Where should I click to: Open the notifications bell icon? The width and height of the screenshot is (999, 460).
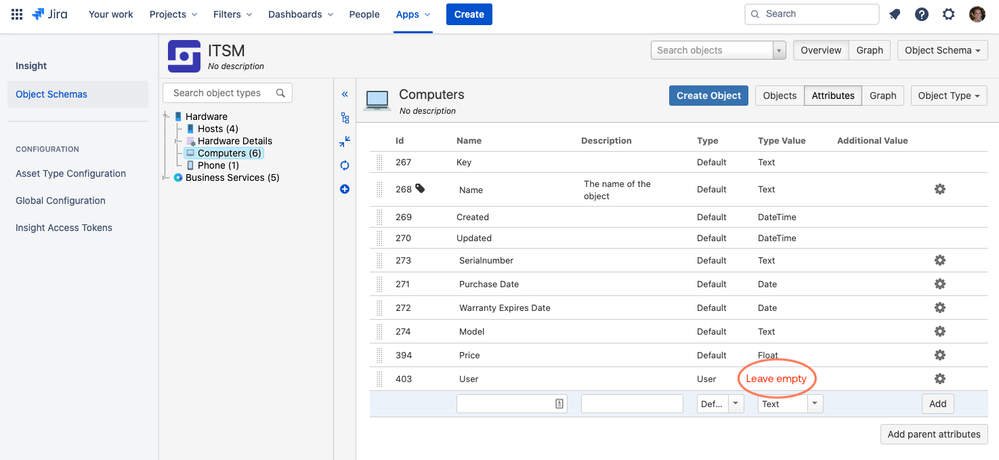(x=895, y=14)
